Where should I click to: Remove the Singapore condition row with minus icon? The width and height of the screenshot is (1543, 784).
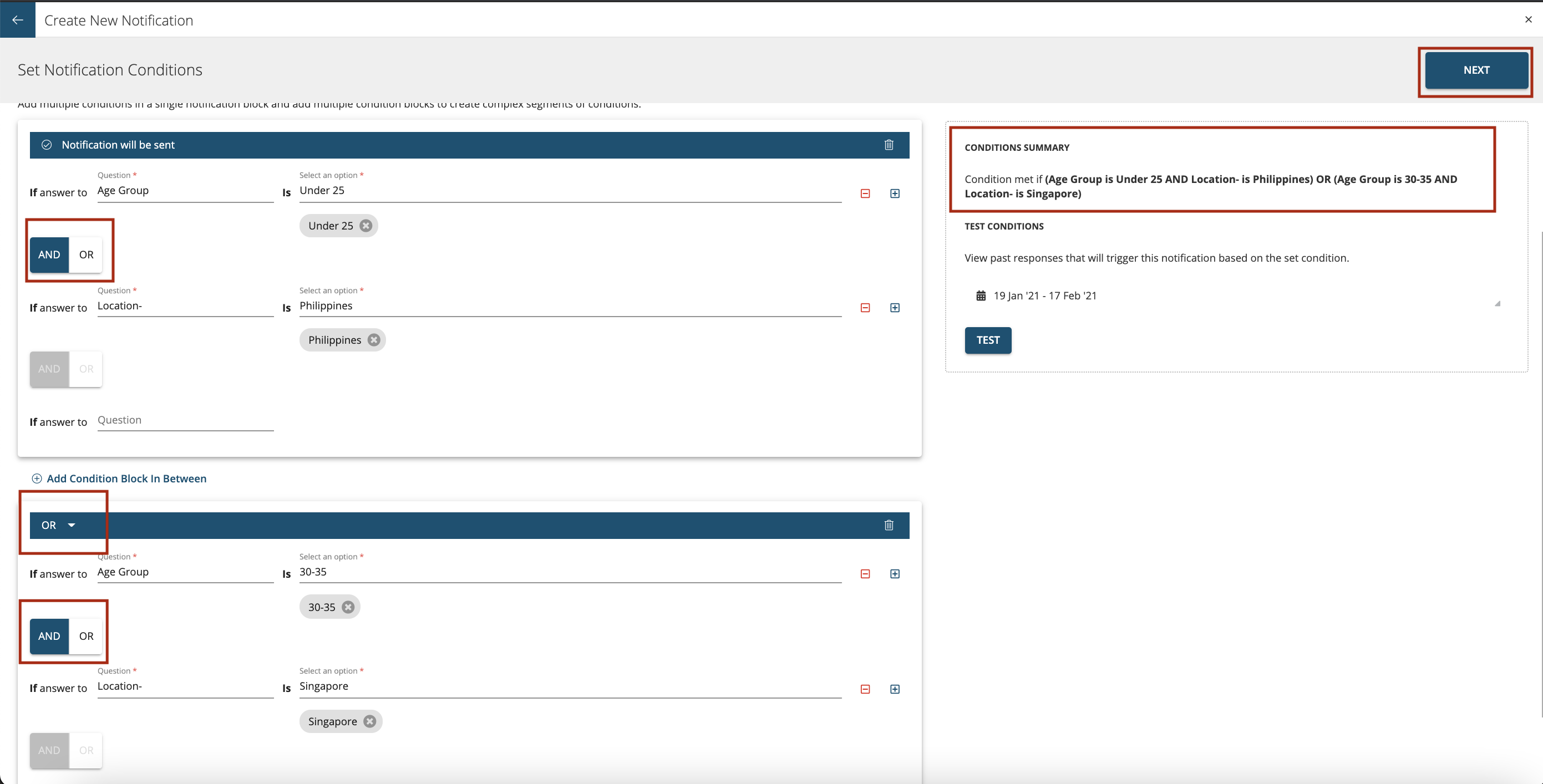tap(865, 689)
